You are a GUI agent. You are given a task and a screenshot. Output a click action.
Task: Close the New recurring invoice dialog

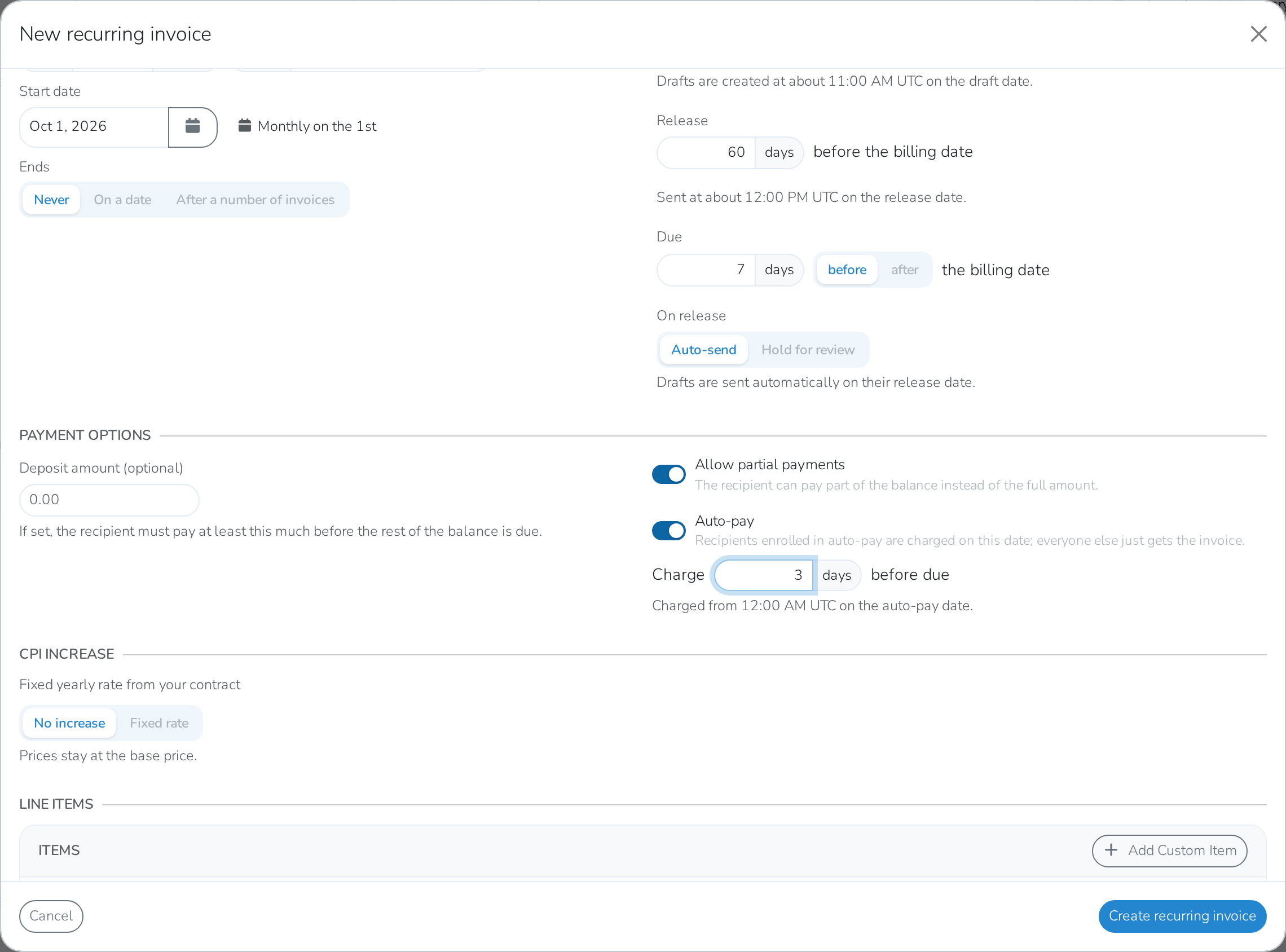tap(1258, 34)
